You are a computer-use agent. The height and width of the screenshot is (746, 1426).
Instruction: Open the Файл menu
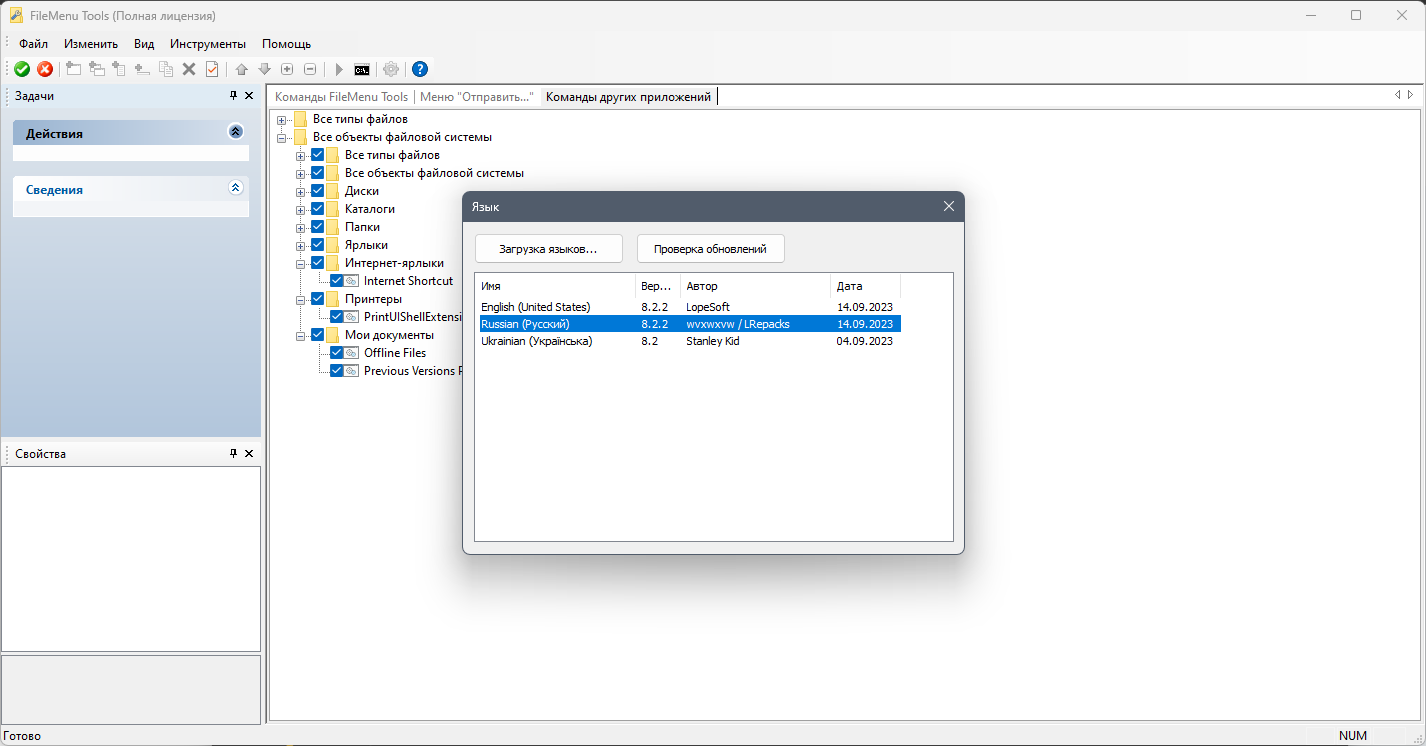point(33,44)
